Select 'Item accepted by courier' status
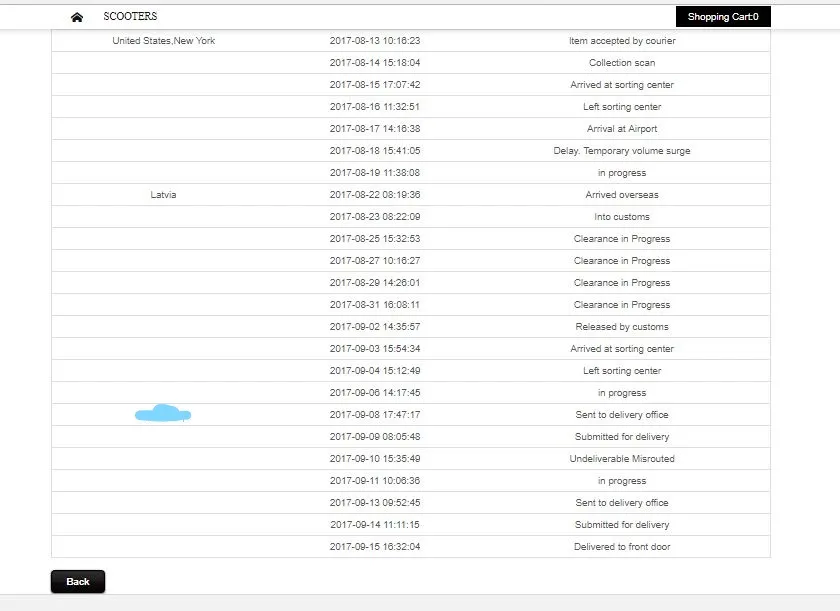 point(622,41)
